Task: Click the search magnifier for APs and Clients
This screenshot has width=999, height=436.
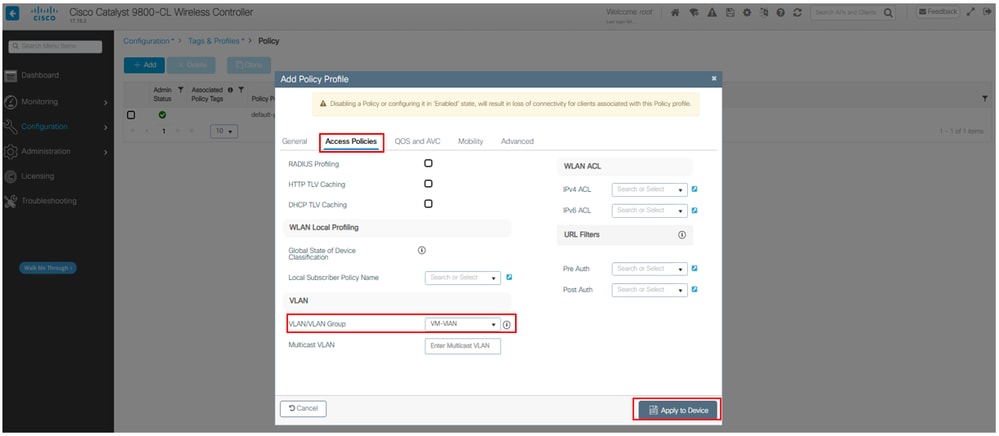Action: click(888, 13)
